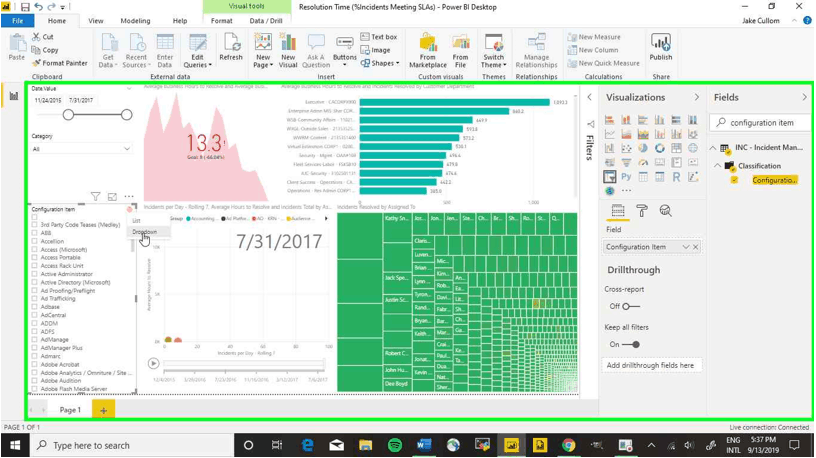Viewport: 816px width, 458px height.
Task: Click the slicer visual filter funnel icon
Action: pyautogui.click(x=95, y=196)
